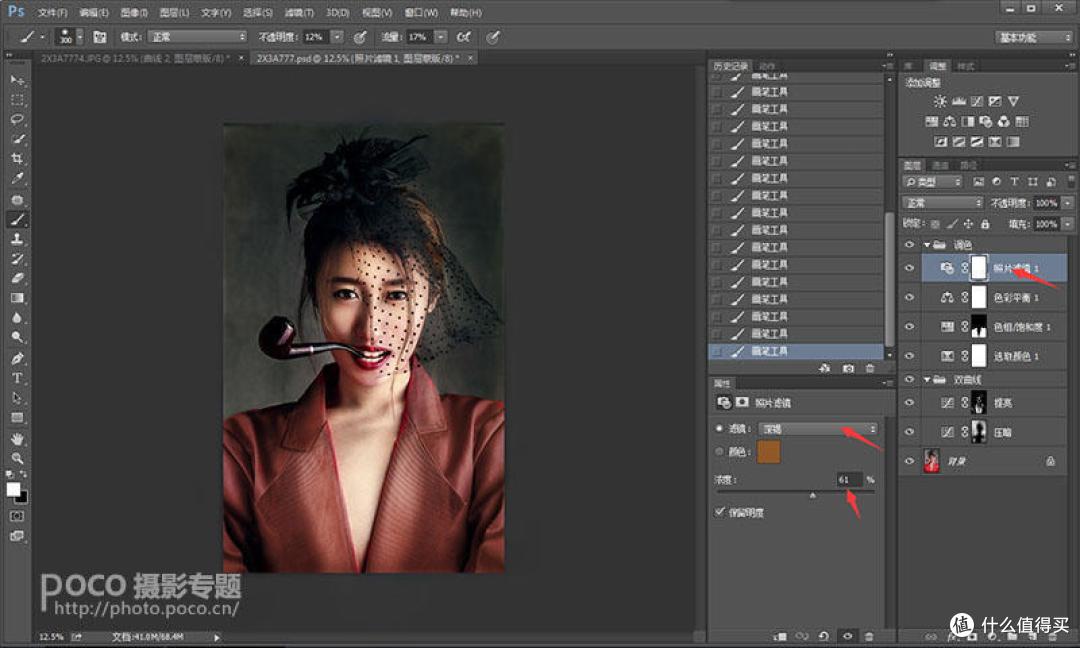Image resolution: width=1080 pixels, height=648 pixels.
Task: Enable airbrush mode in options bar
Action: click(x=464, y=37)
